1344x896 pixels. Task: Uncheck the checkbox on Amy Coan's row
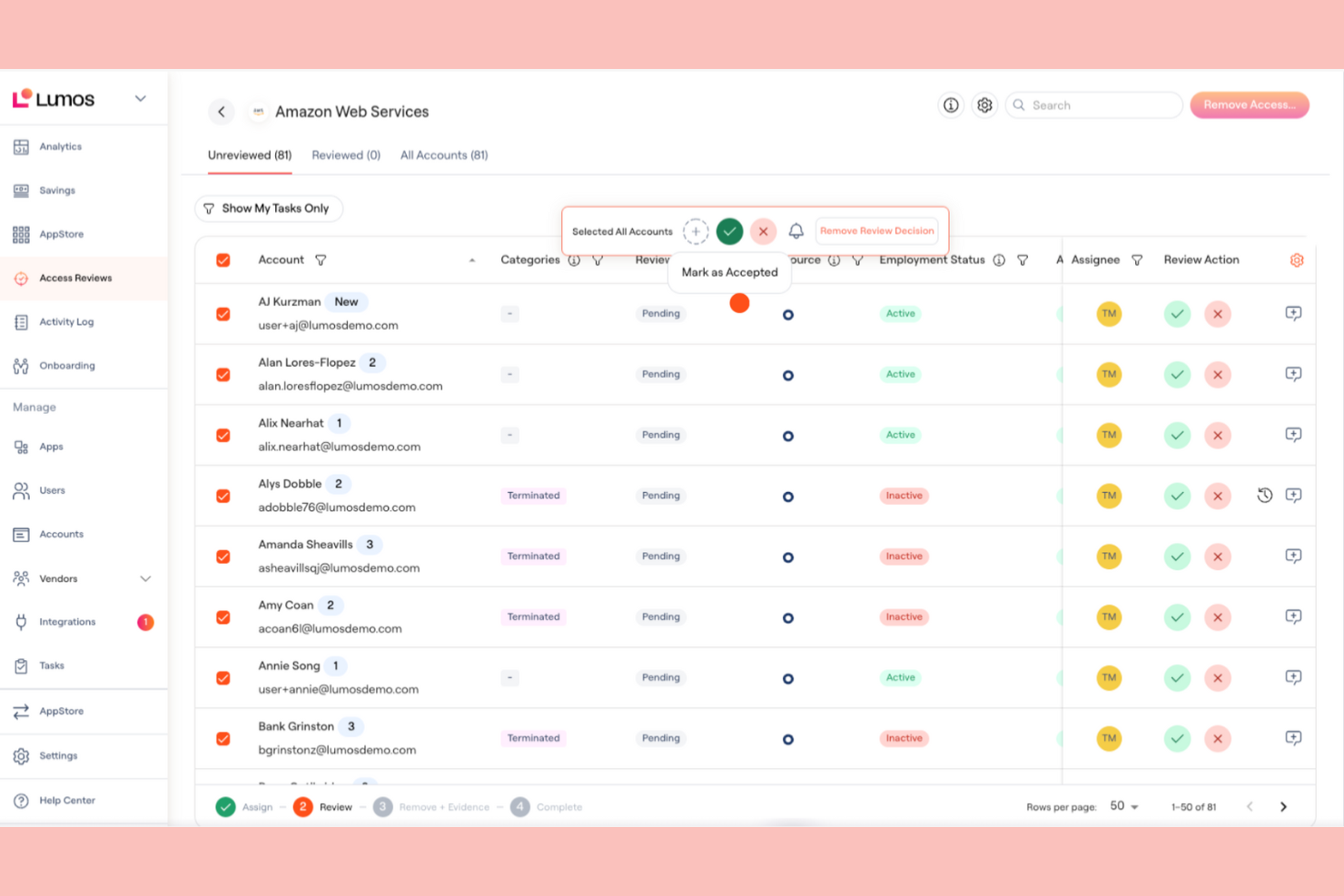click(x=222, y=616)
